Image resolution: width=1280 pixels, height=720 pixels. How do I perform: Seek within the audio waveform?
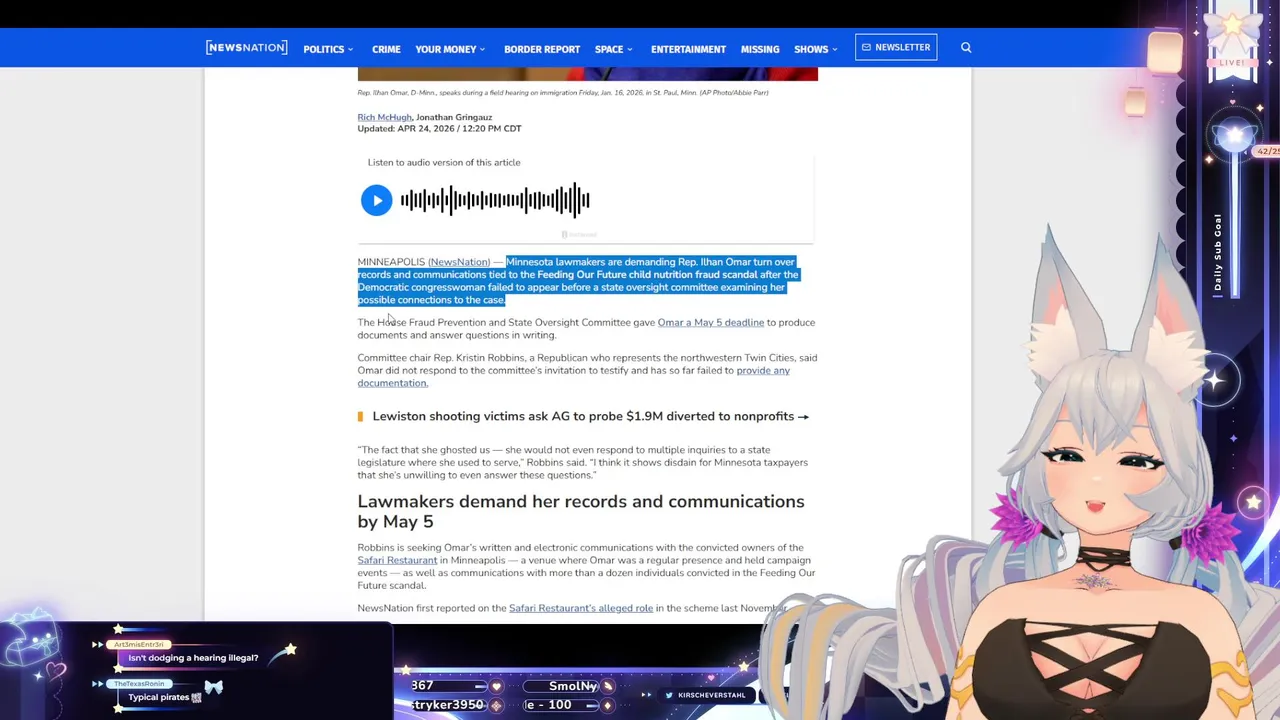click(x=495, y=200)
